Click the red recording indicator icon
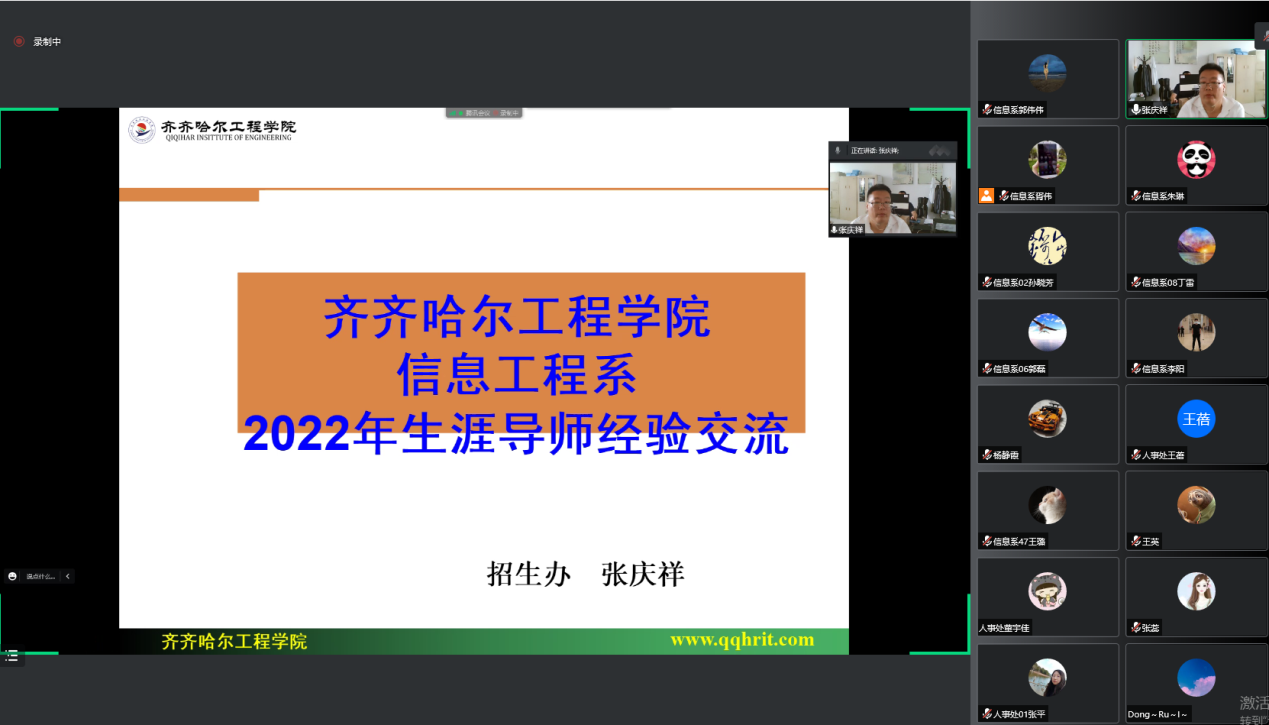1269x725 pixels. tap(18, 42)
